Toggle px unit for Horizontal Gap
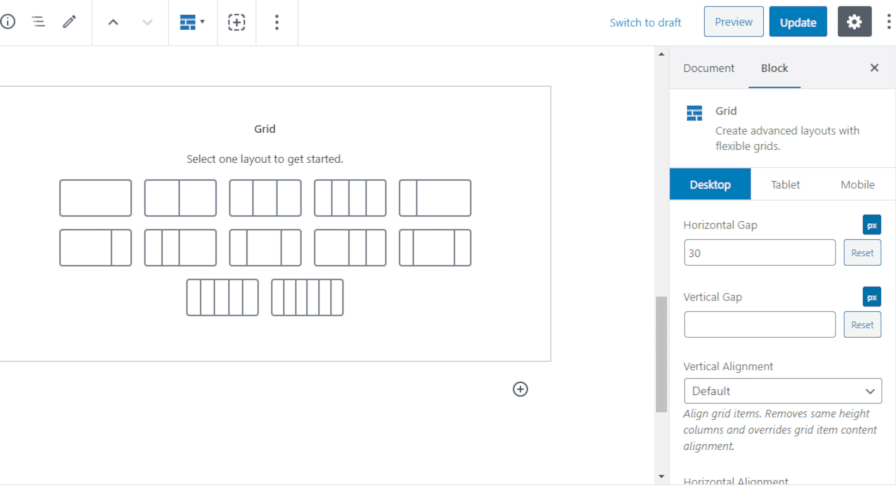Screen dimensions: 896x504 pyautogui.click(x=871, y=225)
